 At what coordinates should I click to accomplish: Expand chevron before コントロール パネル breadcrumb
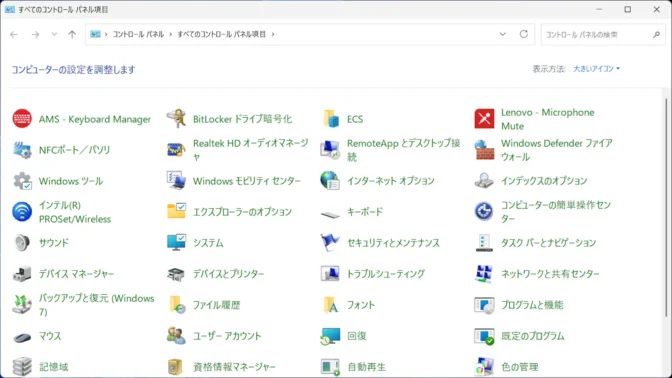tap(106, 34)
